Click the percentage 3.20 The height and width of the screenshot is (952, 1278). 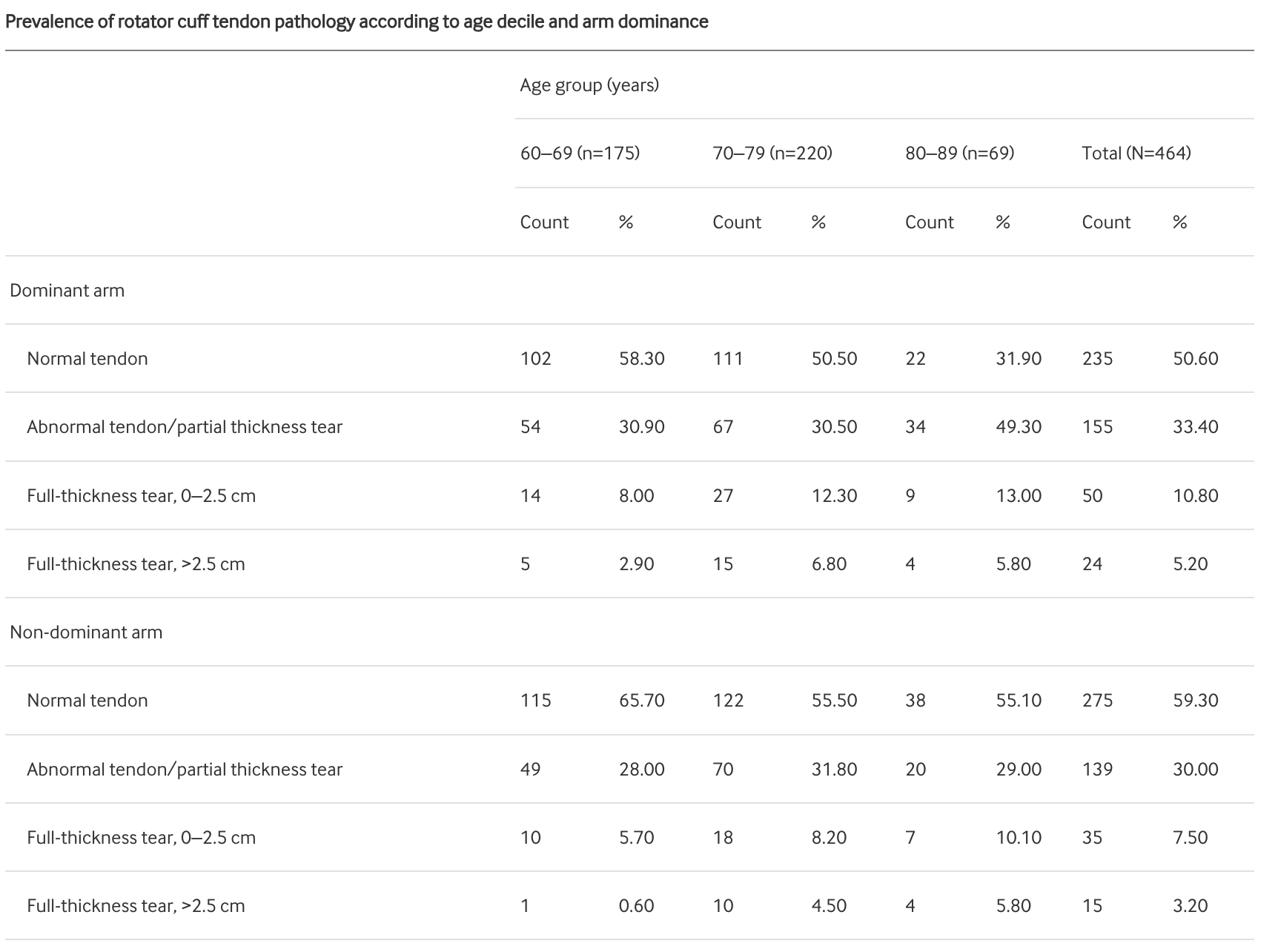pos(1191,906)
